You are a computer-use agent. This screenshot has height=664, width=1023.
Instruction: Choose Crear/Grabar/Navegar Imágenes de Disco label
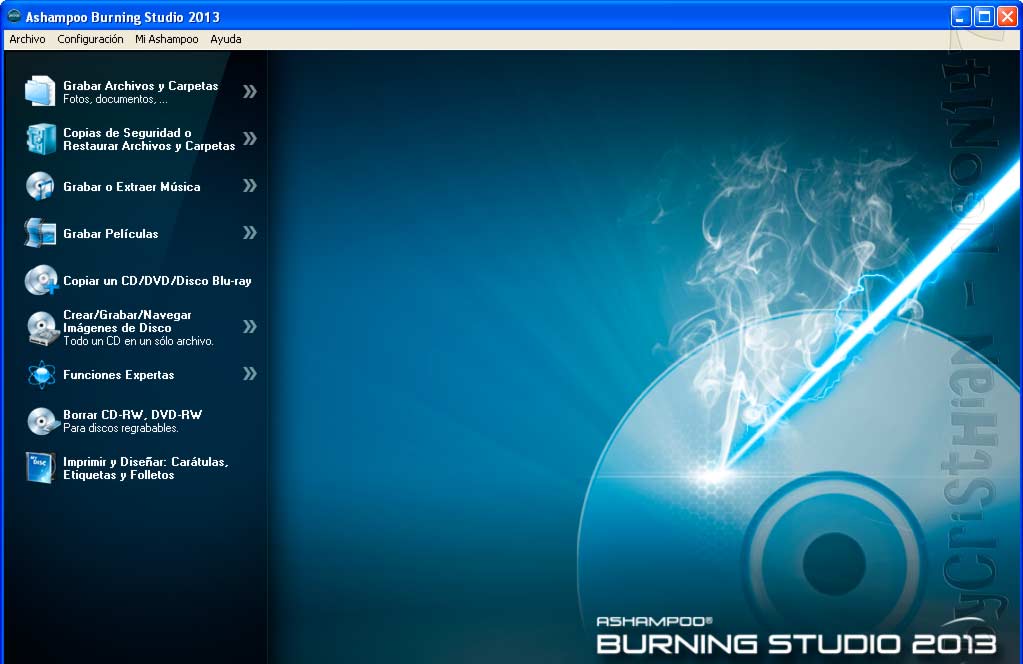127,321
